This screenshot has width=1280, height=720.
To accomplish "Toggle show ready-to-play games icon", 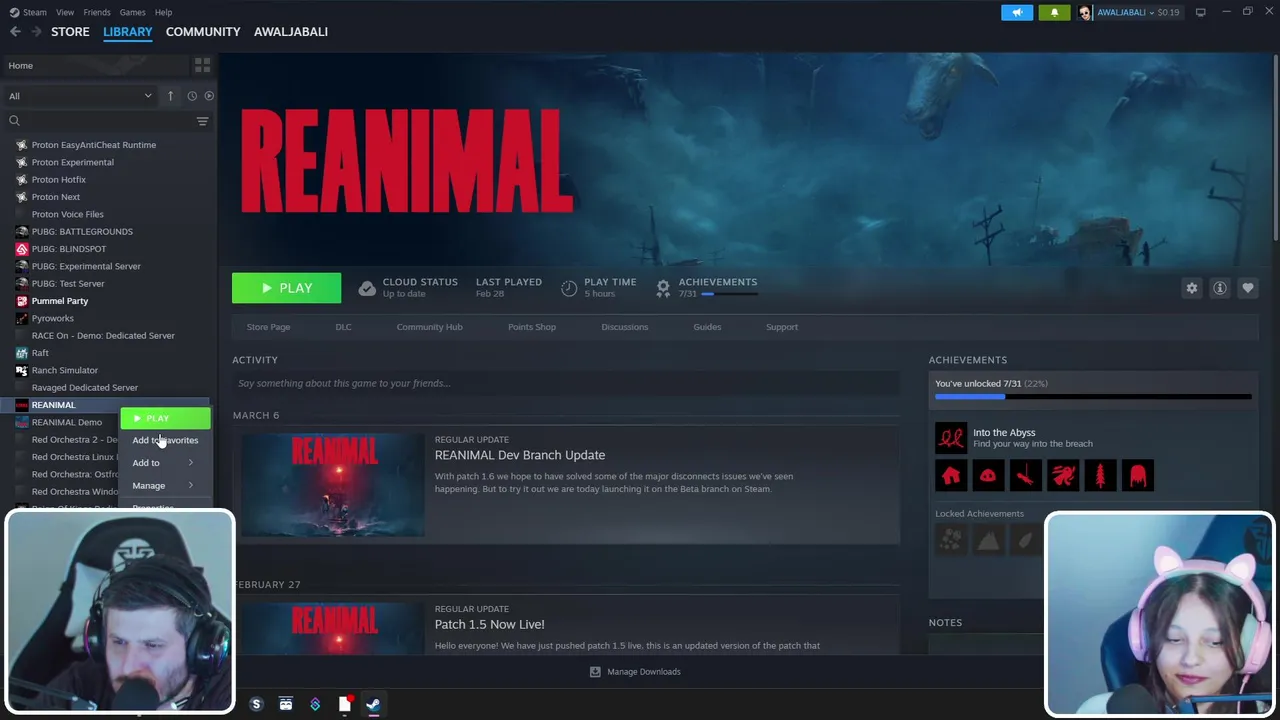I will 209,96.
